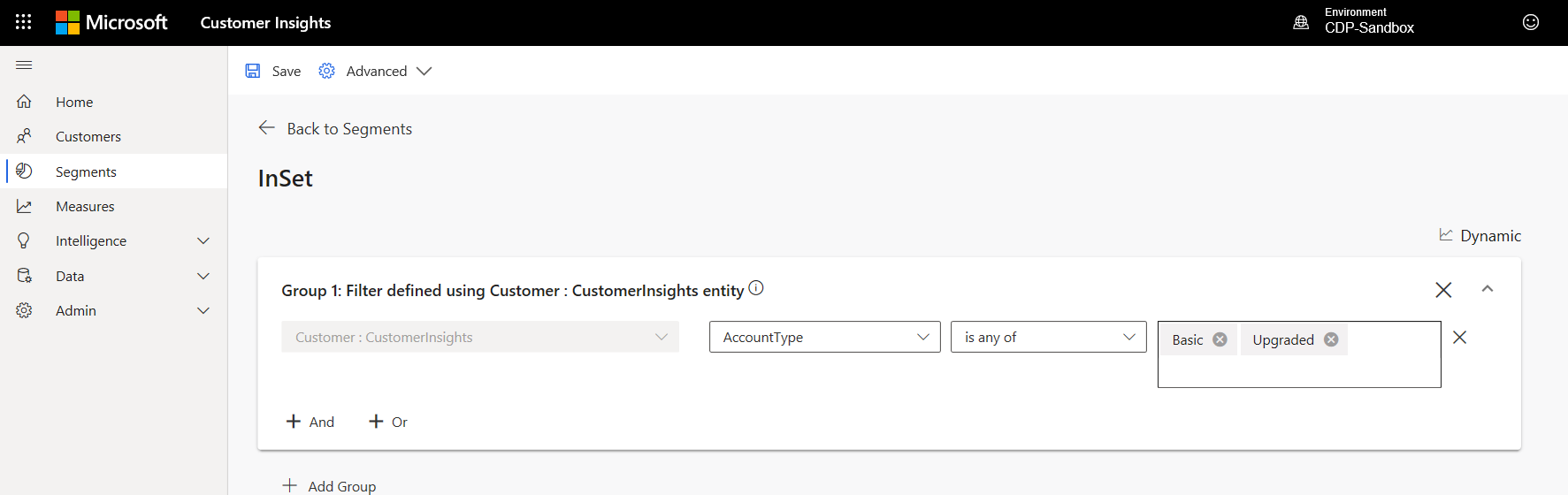The width and height of the screenshot is (1568, 495).
Task: Click the plus icon beside Or
Action: [x=376, y=422]
